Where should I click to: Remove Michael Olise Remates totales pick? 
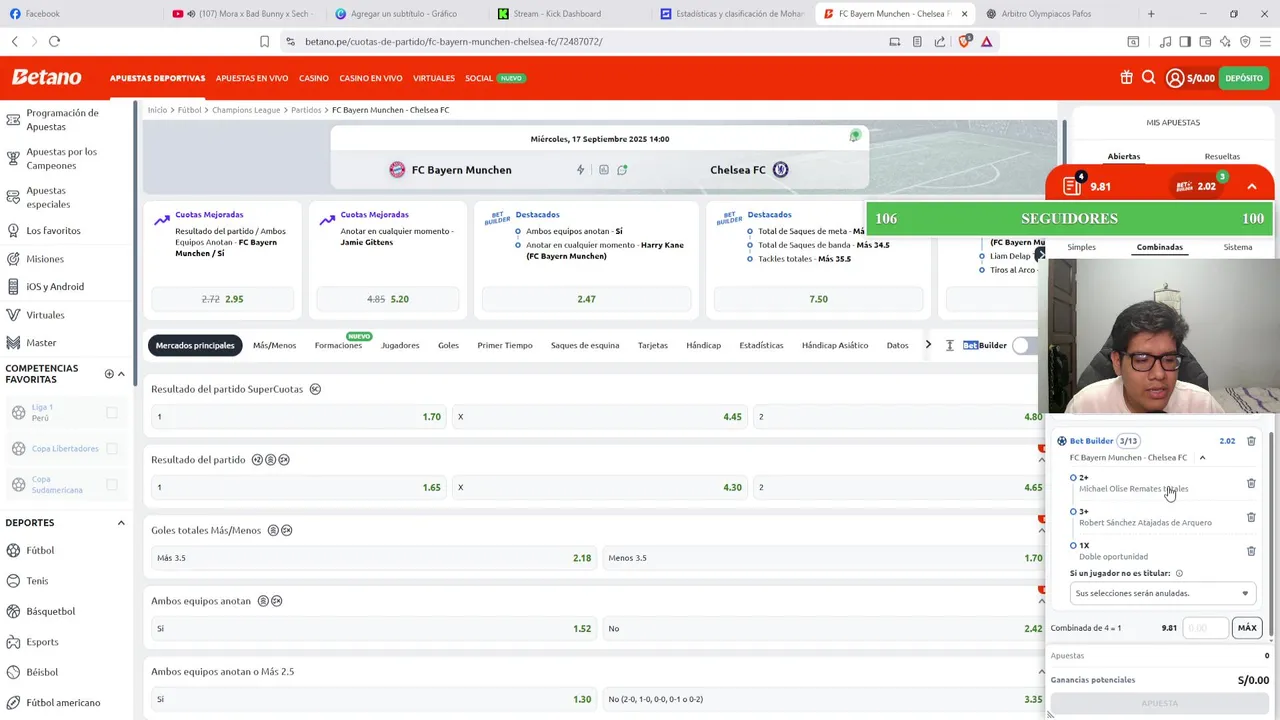point(1251,483)
